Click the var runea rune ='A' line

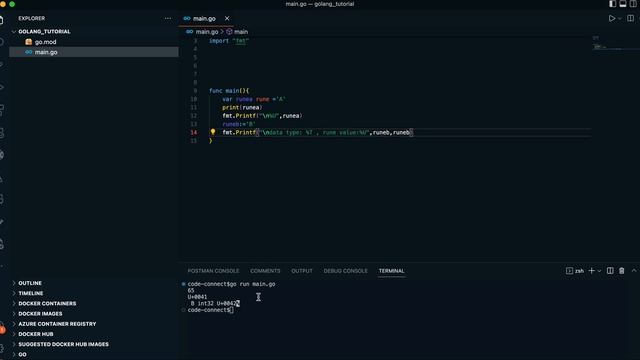pyautogui.click(x=253, y=99)
